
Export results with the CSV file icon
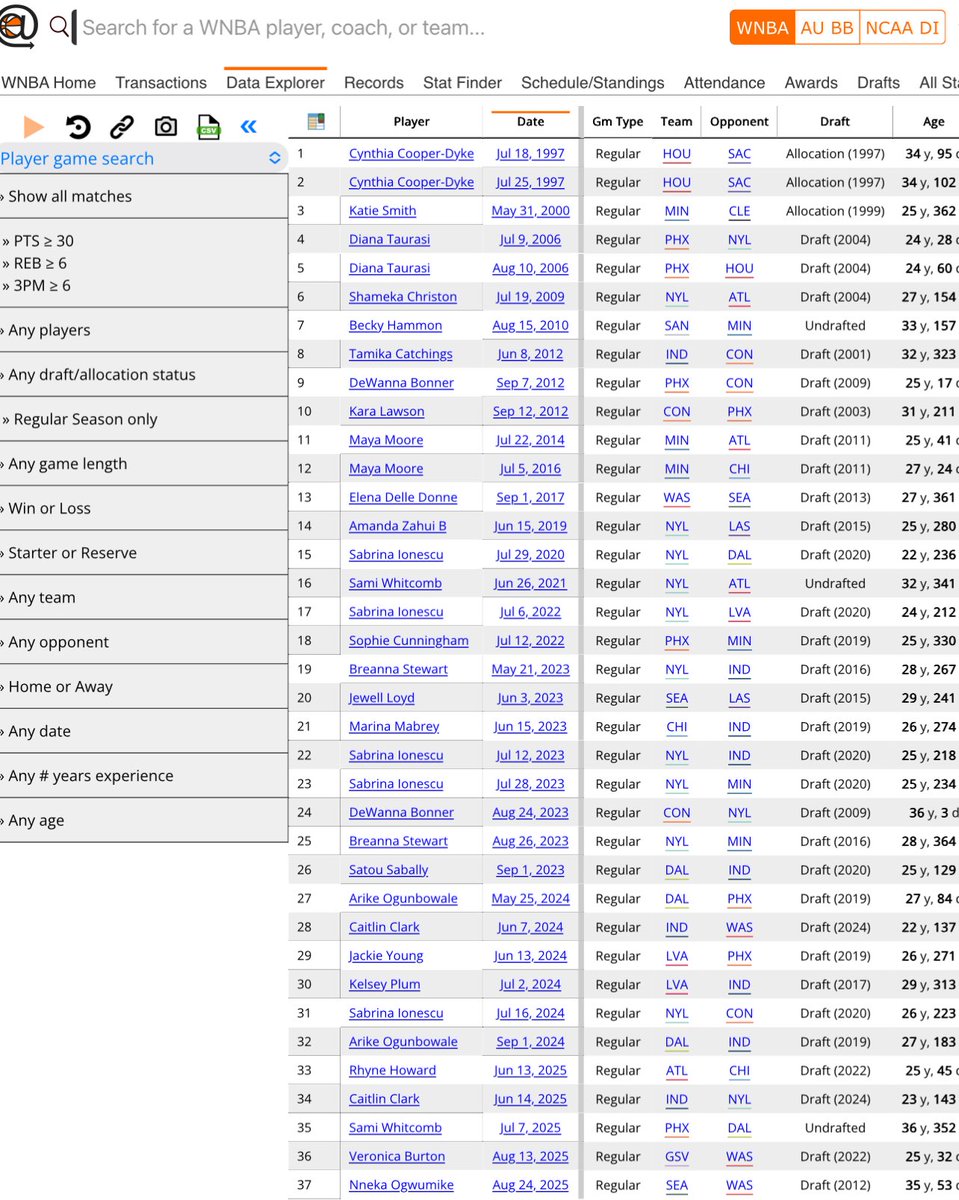pos(208,126)
